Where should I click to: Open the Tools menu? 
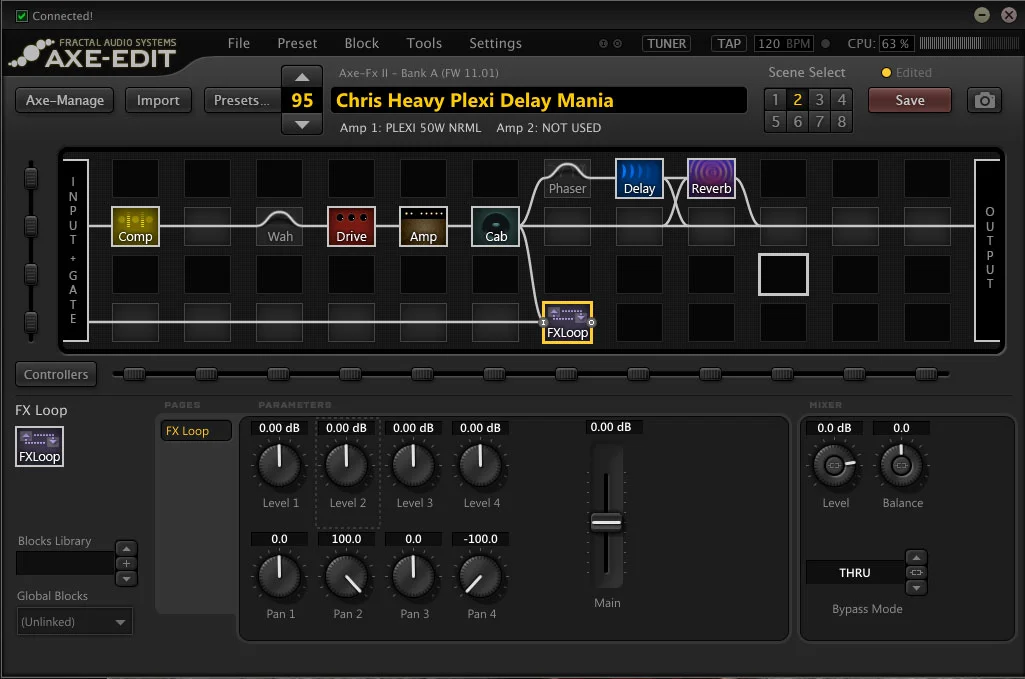424,43
